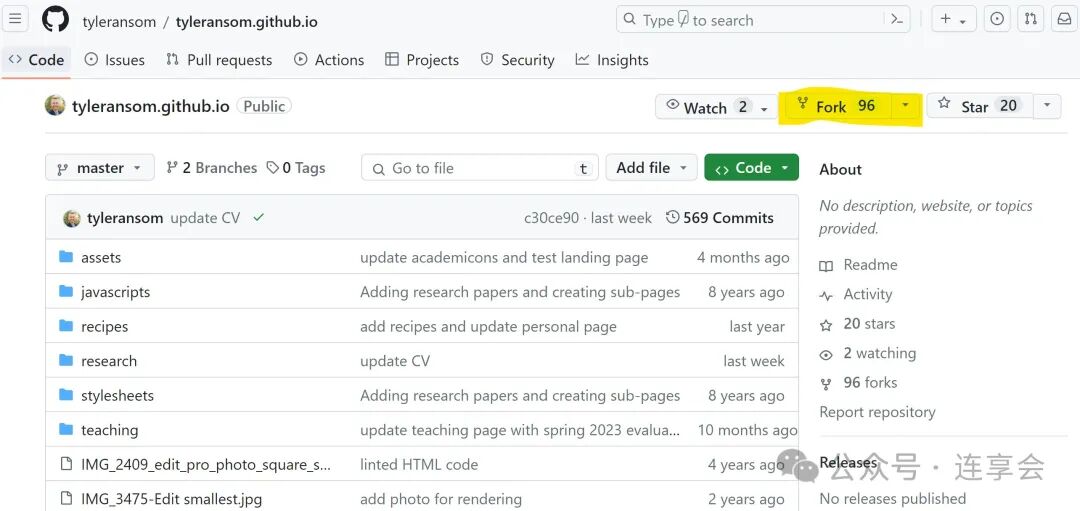This screenshot has width=1080, height=511.
Task: Switch to the Projects tab
Action: (422, 60)
